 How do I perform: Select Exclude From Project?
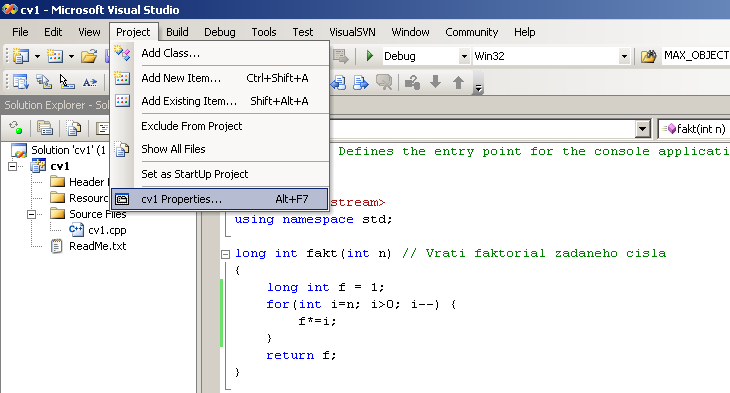[220, 126]
